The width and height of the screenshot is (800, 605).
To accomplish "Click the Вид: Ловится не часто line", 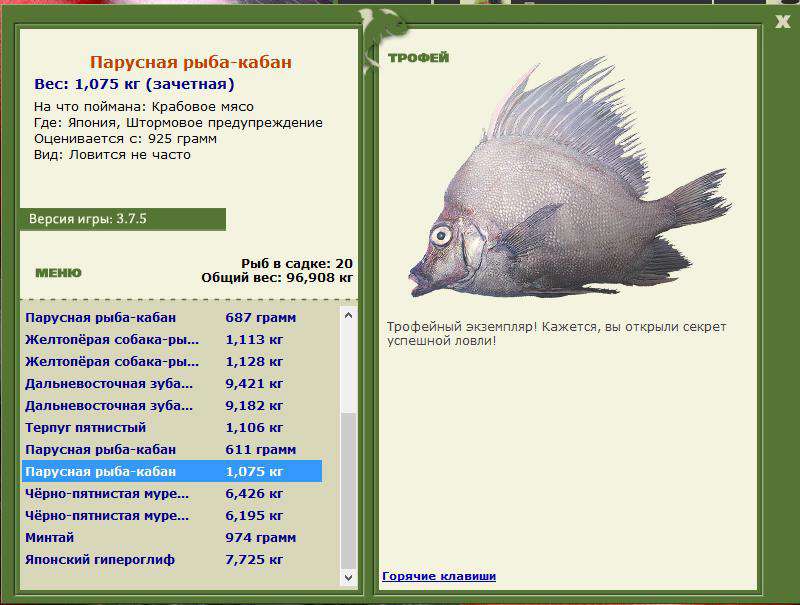I will point(112,155).
